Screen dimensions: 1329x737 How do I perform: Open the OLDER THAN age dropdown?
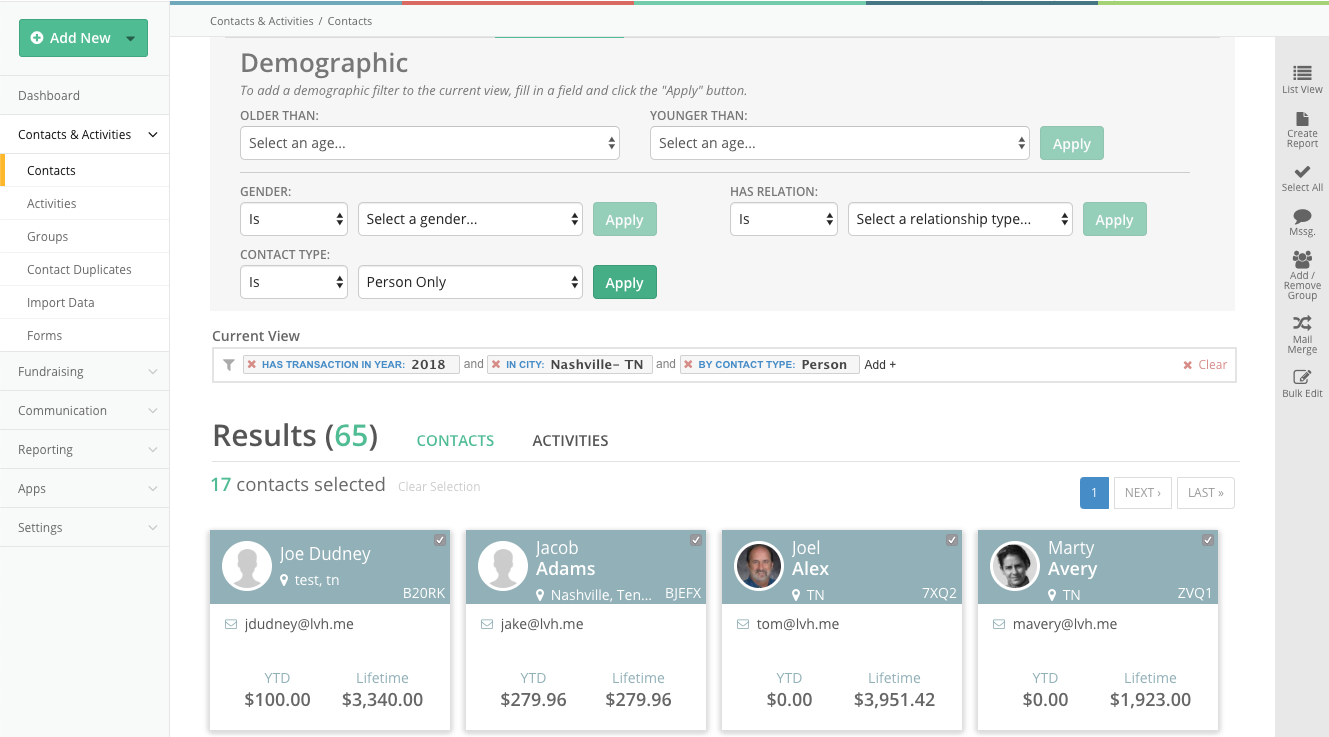(x=429, y=143)
